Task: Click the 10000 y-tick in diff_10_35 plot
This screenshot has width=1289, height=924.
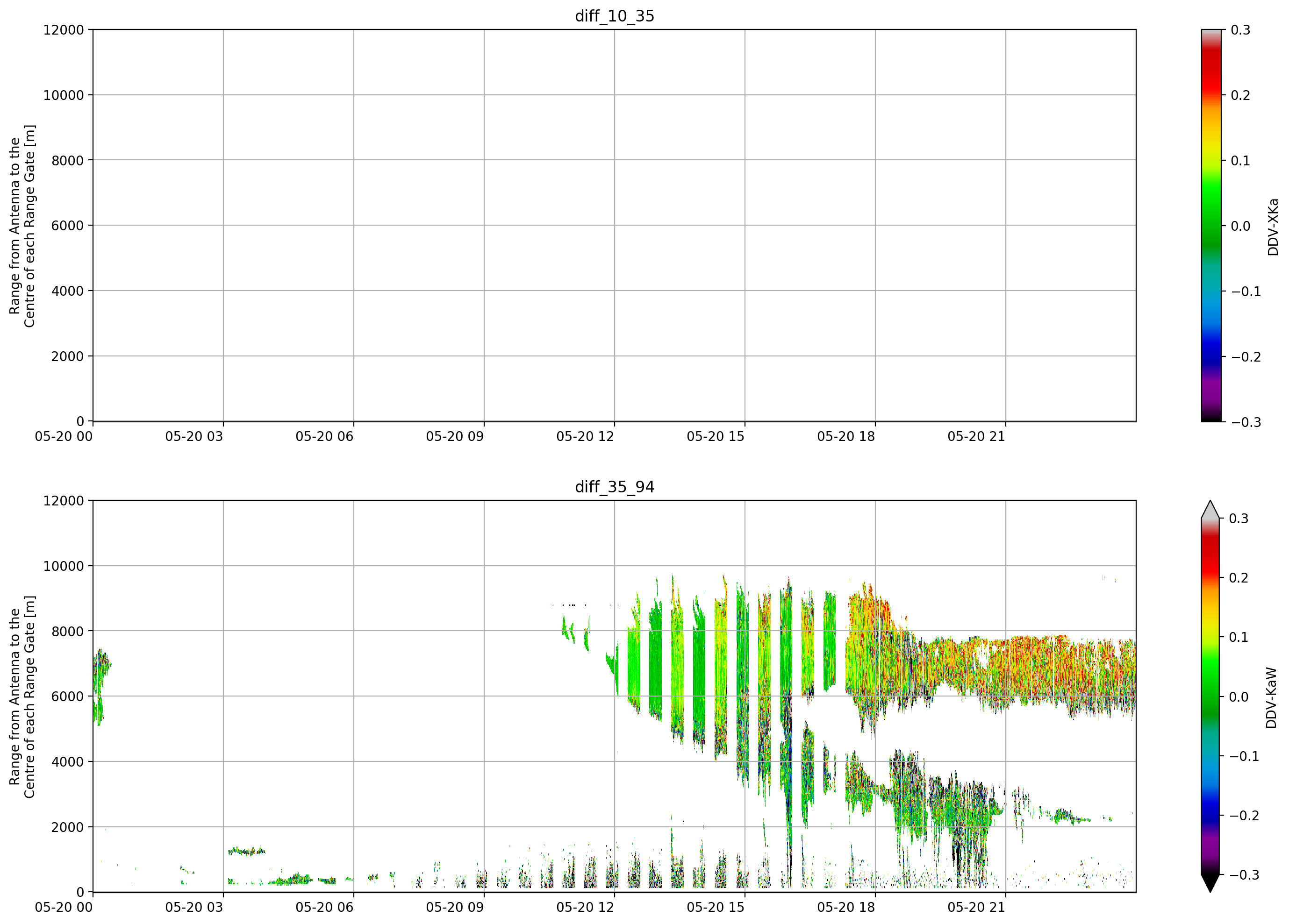Action: pos(64,95)
